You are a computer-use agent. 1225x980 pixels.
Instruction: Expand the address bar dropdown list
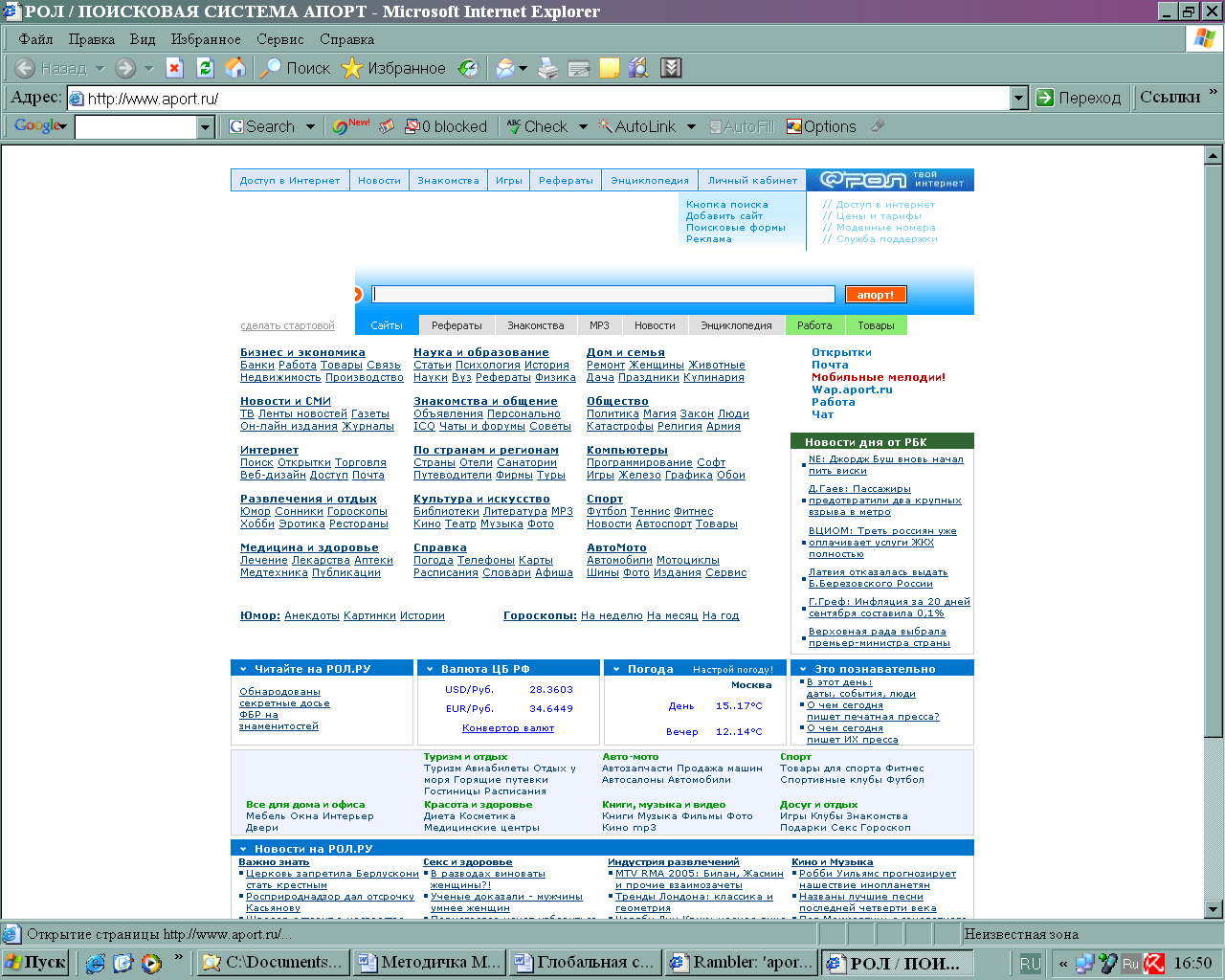tap(1019, 98)
